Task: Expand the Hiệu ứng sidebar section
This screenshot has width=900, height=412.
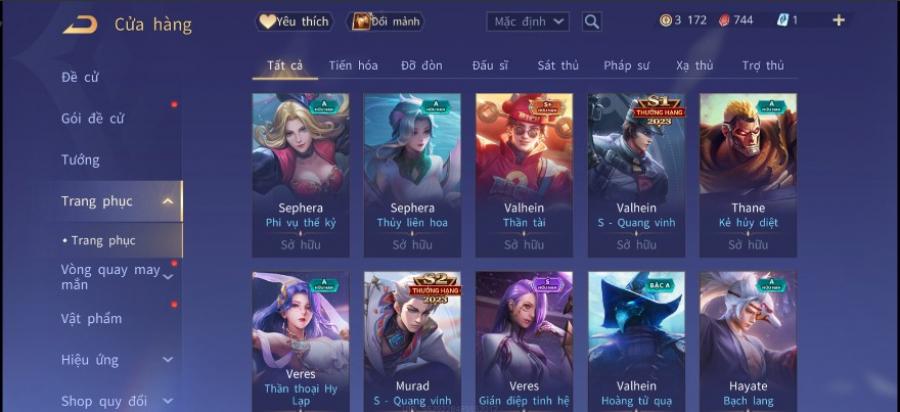Action: pyautogui.click(x=168, y=360)
